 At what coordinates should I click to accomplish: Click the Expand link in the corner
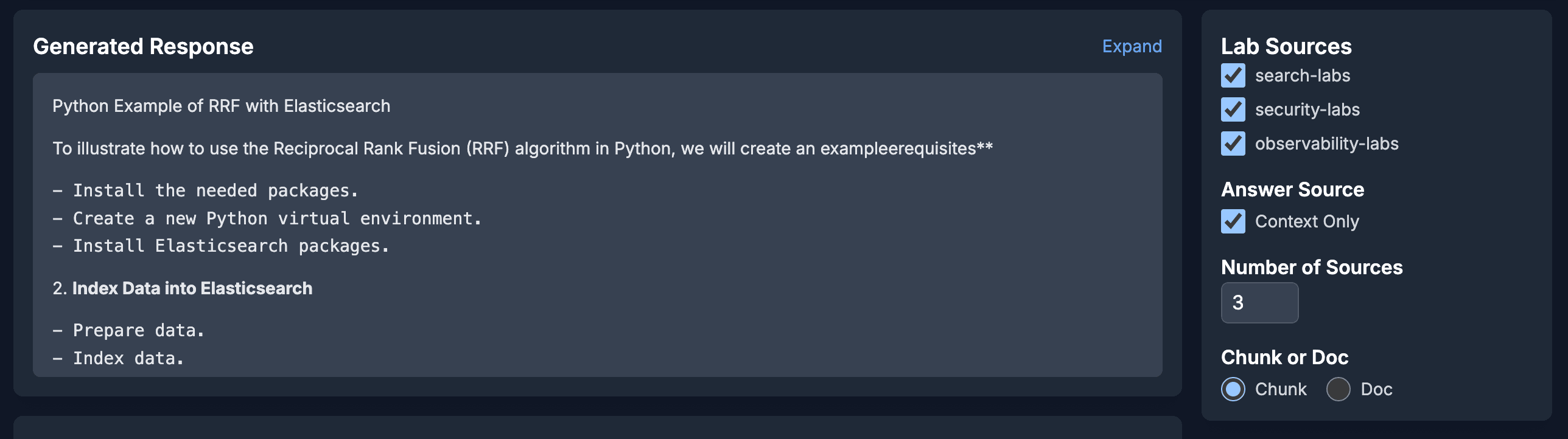pos(1132,46)
